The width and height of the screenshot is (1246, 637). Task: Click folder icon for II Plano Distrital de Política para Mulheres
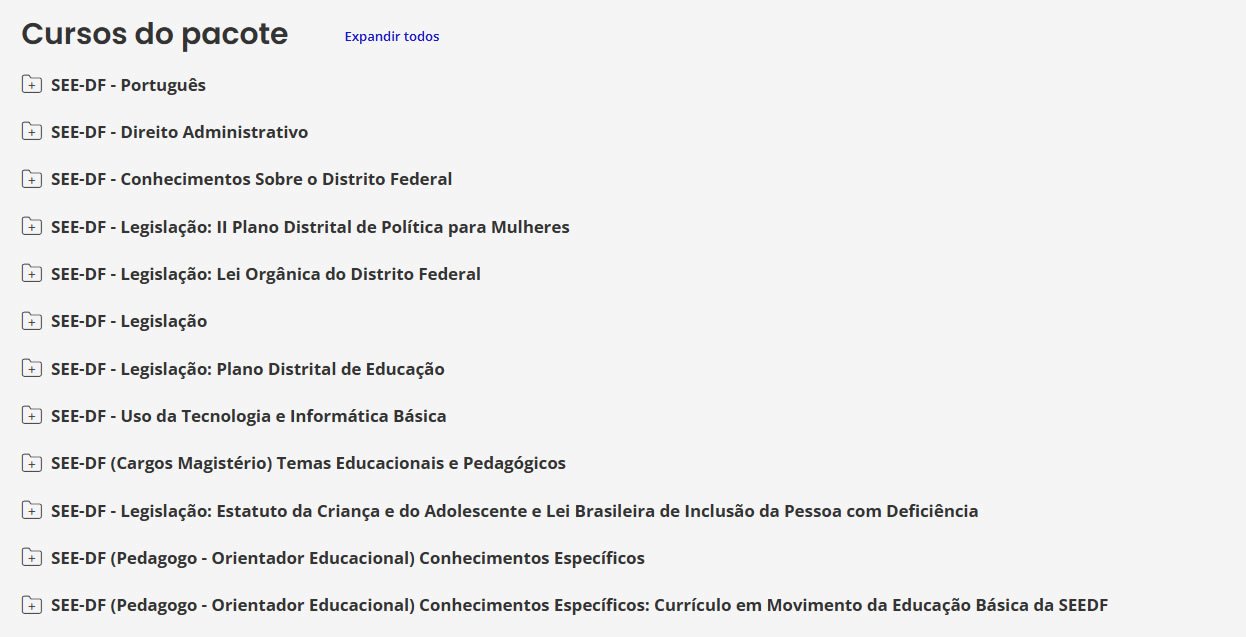click(x=32, y=227)
